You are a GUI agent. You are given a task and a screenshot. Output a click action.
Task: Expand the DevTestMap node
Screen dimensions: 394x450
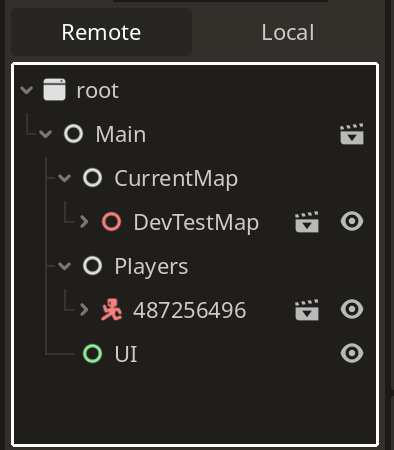84,222
